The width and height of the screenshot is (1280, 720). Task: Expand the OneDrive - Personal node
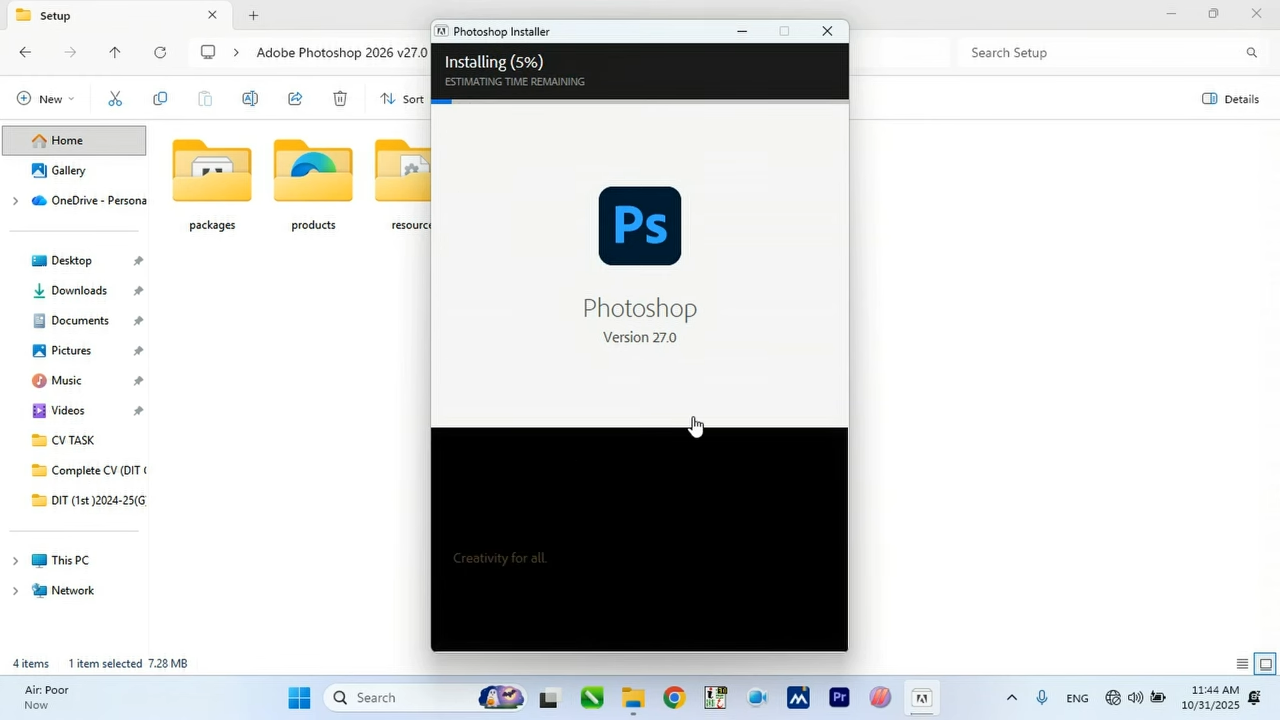click(x=15, y=201)
